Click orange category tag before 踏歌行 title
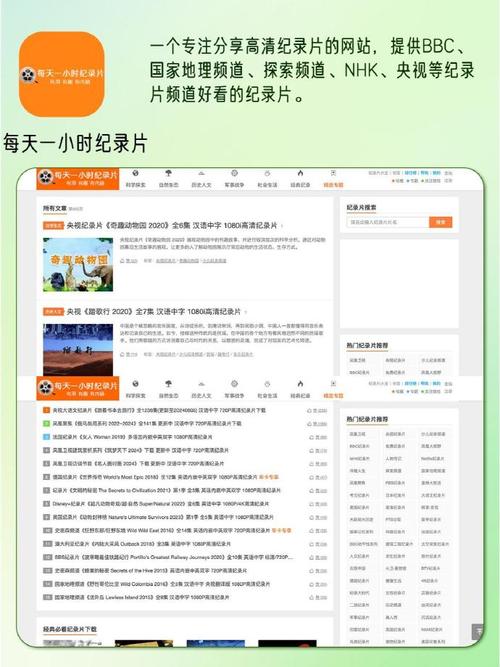 point(54,312)
